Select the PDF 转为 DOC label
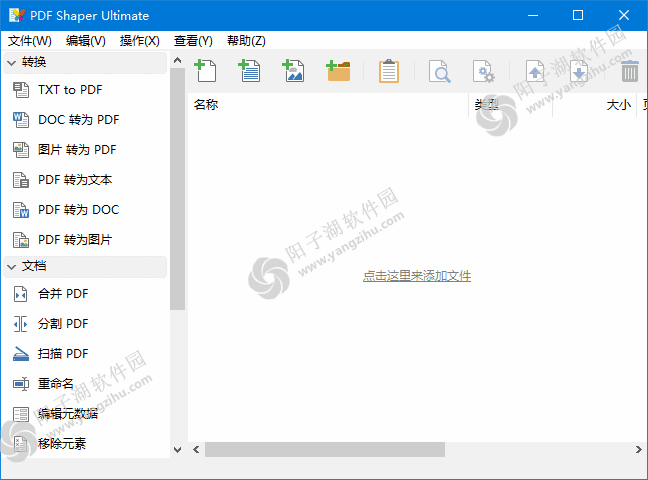The height and width of the screenshot is (480, 648). tap(79, 210)
